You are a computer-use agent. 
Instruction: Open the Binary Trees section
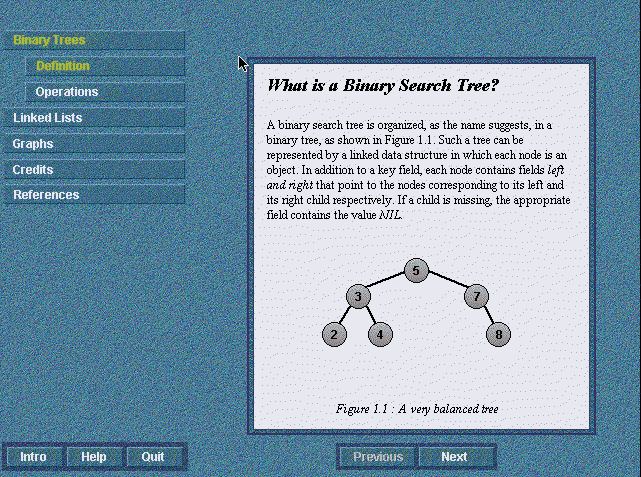94,40
